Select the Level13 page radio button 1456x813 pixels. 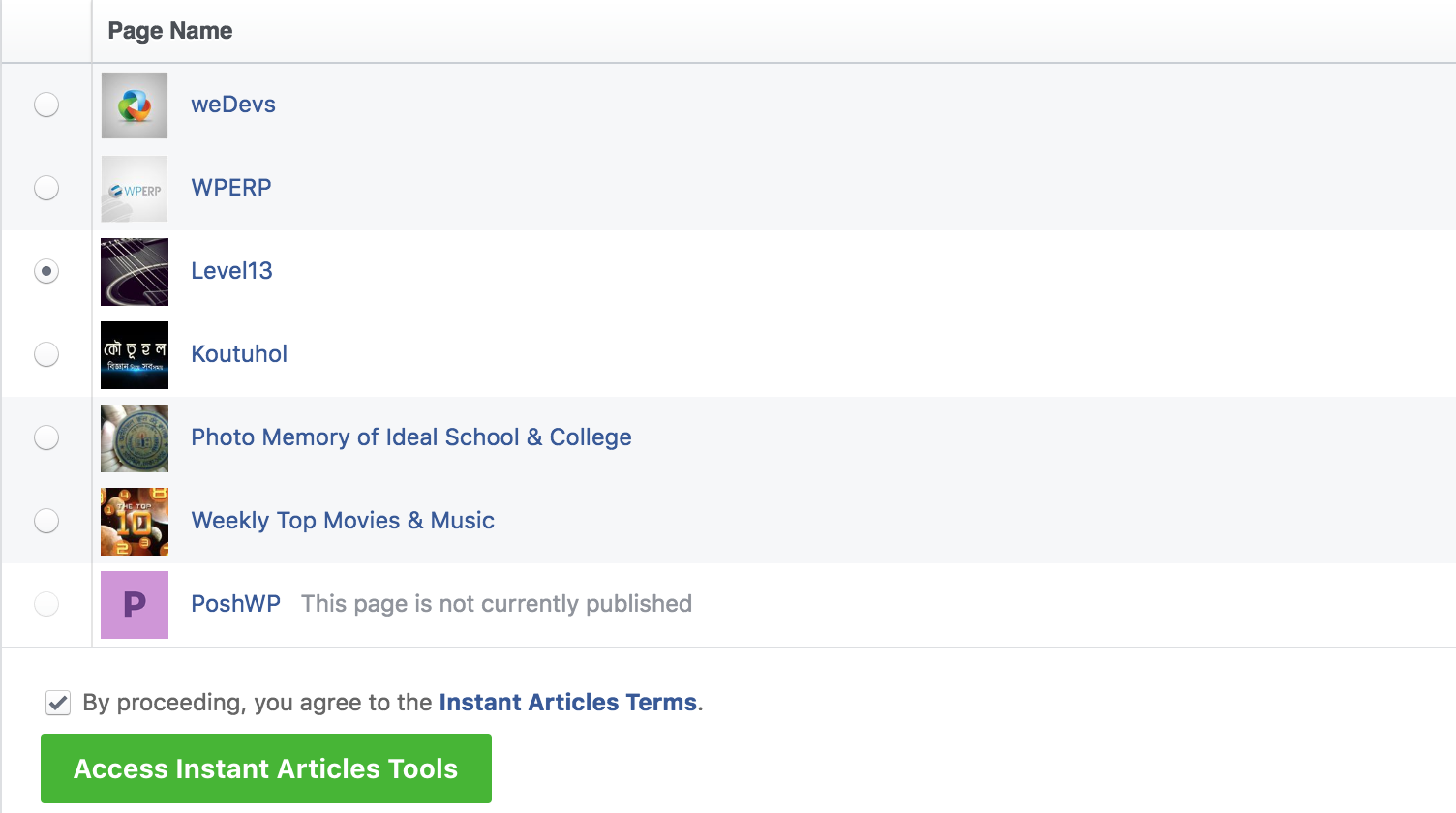(x=46, y=271)
